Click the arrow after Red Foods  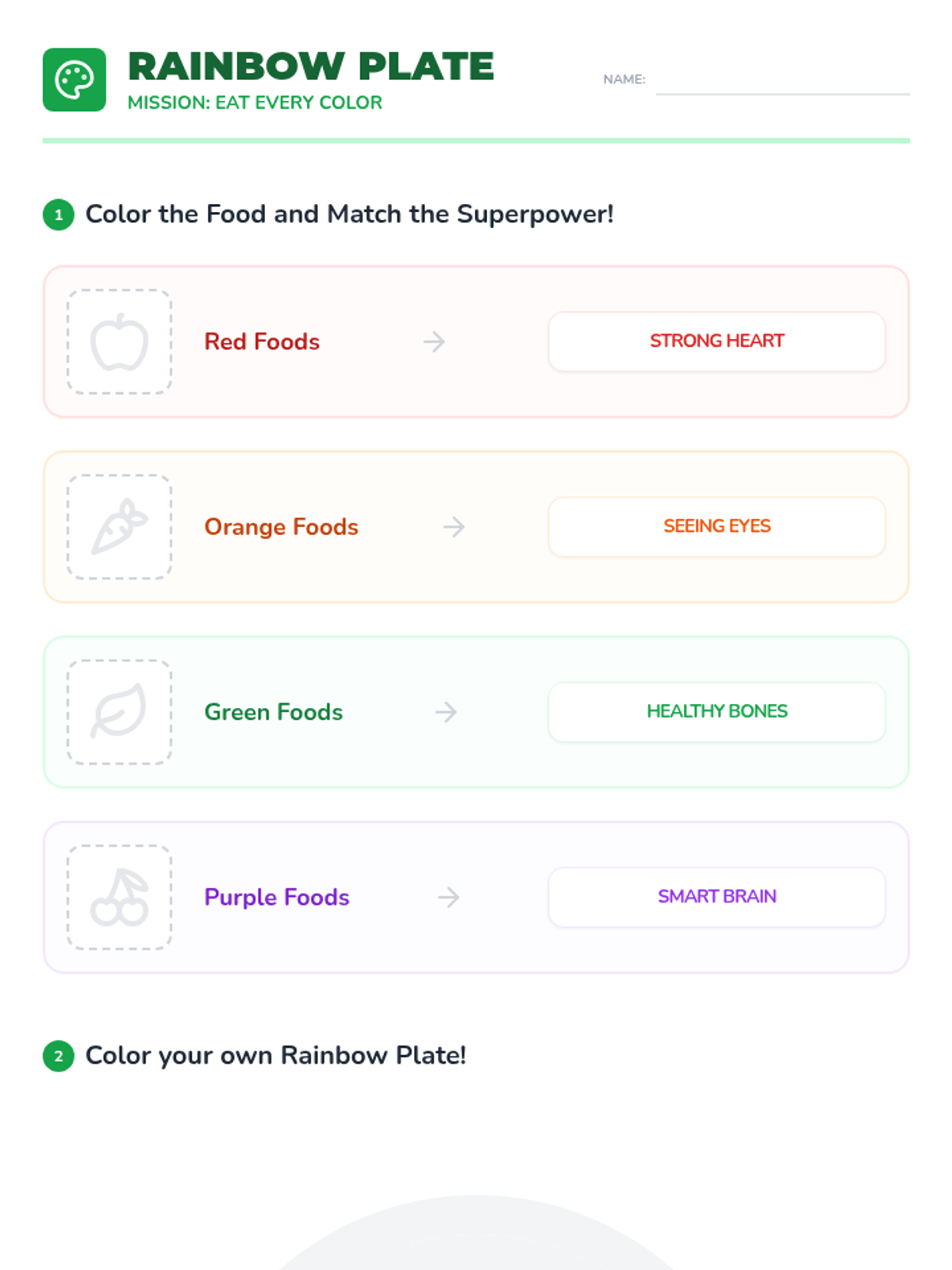point(434,342)
